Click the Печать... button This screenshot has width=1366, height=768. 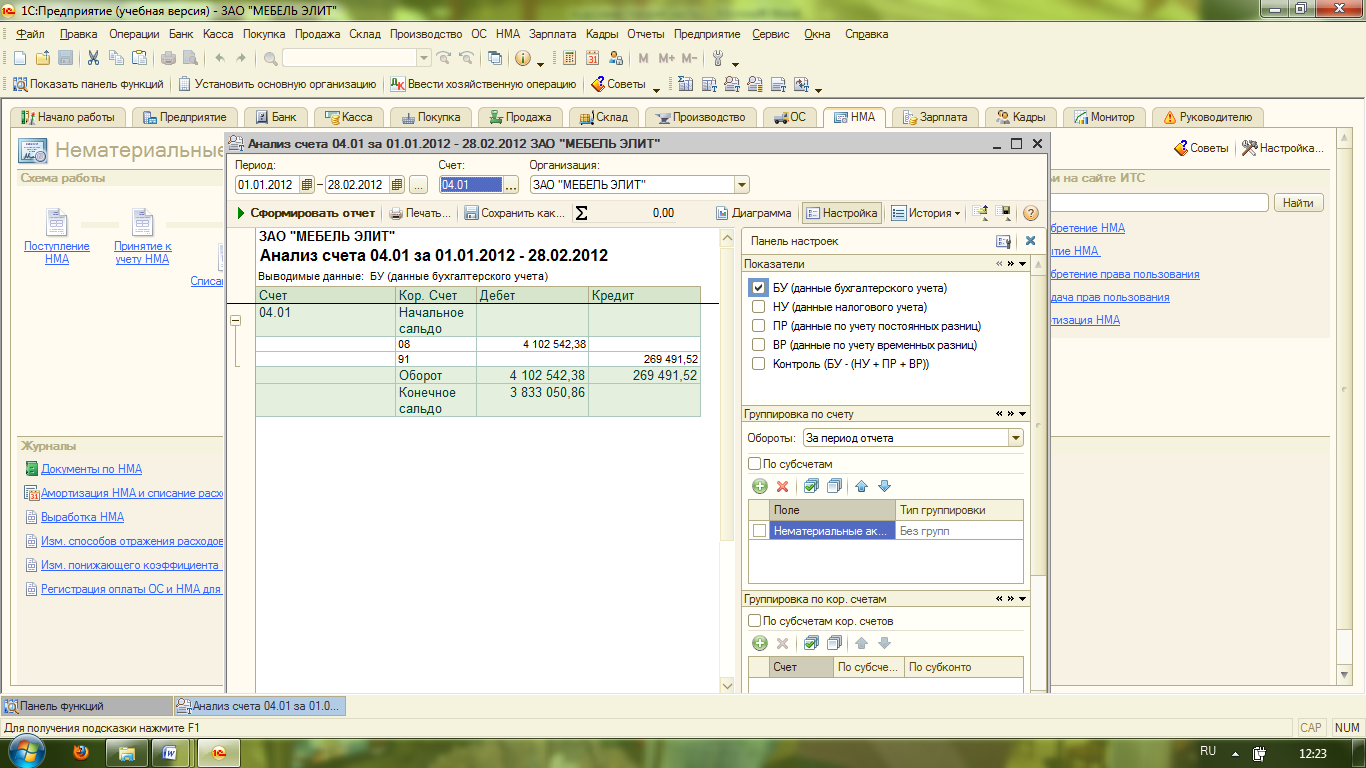coord(420,213)
